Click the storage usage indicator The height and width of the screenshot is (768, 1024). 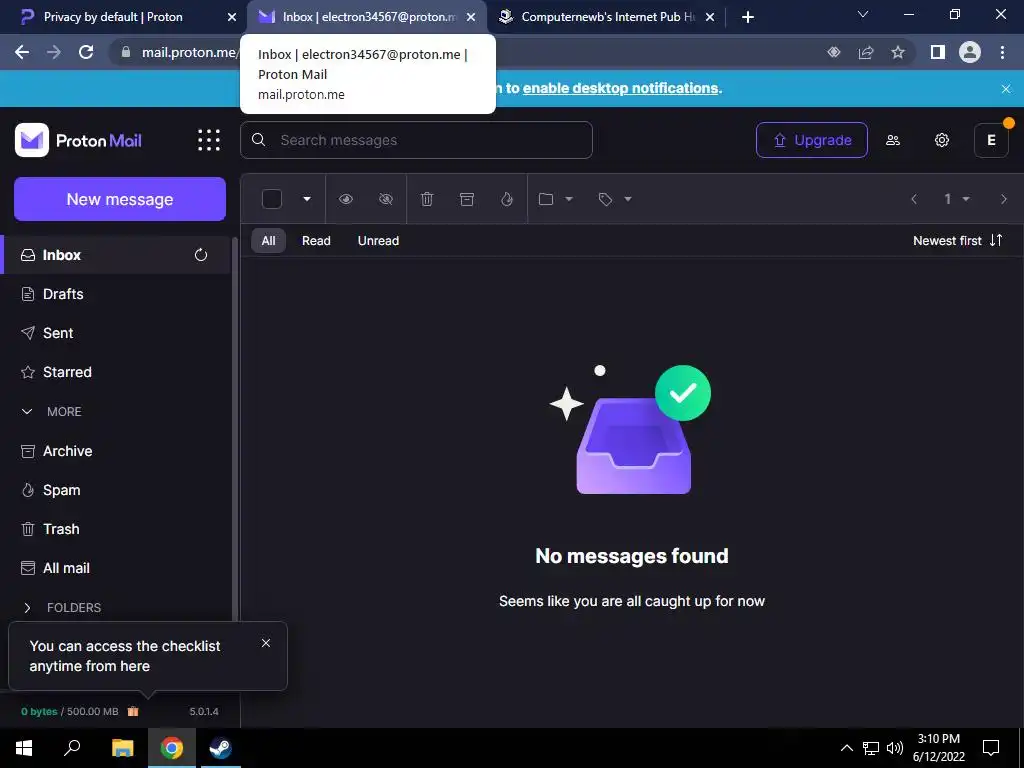click(x=70, y=712)
